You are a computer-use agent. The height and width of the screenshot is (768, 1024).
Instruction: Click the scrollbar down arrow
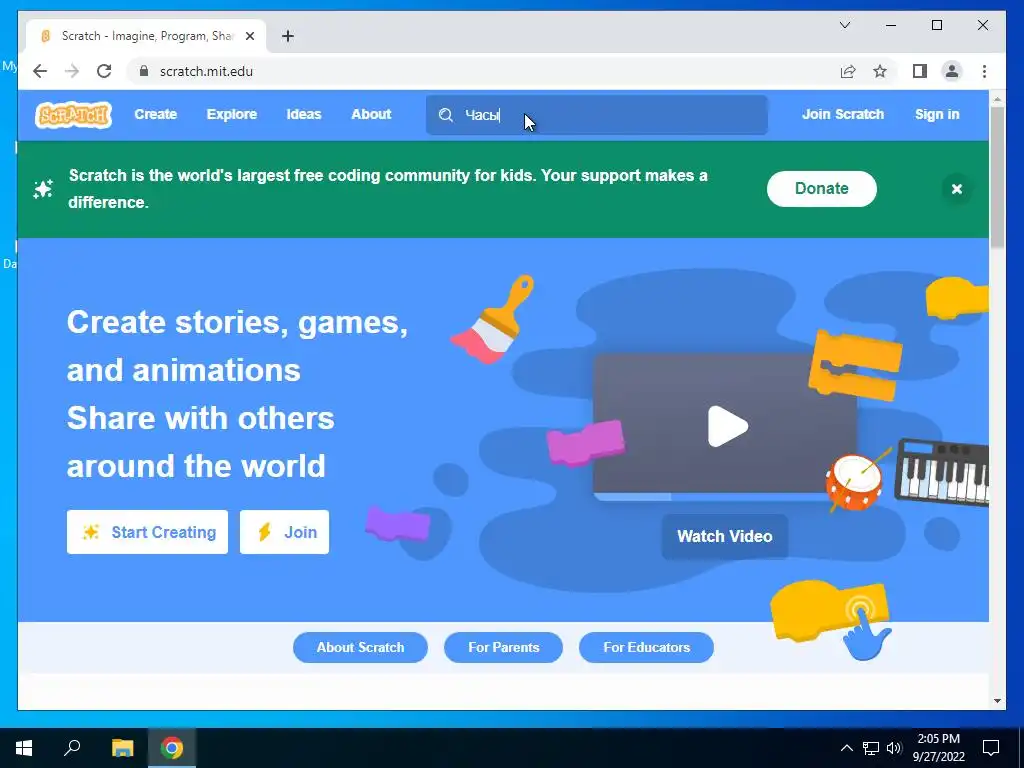[x=997, y=701]
